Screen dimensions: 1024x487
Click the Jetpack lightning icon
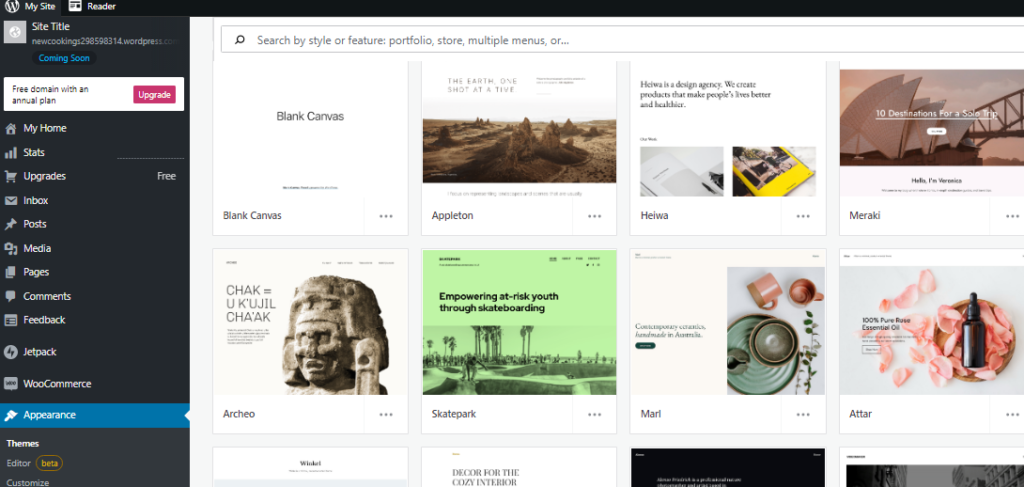10,352
